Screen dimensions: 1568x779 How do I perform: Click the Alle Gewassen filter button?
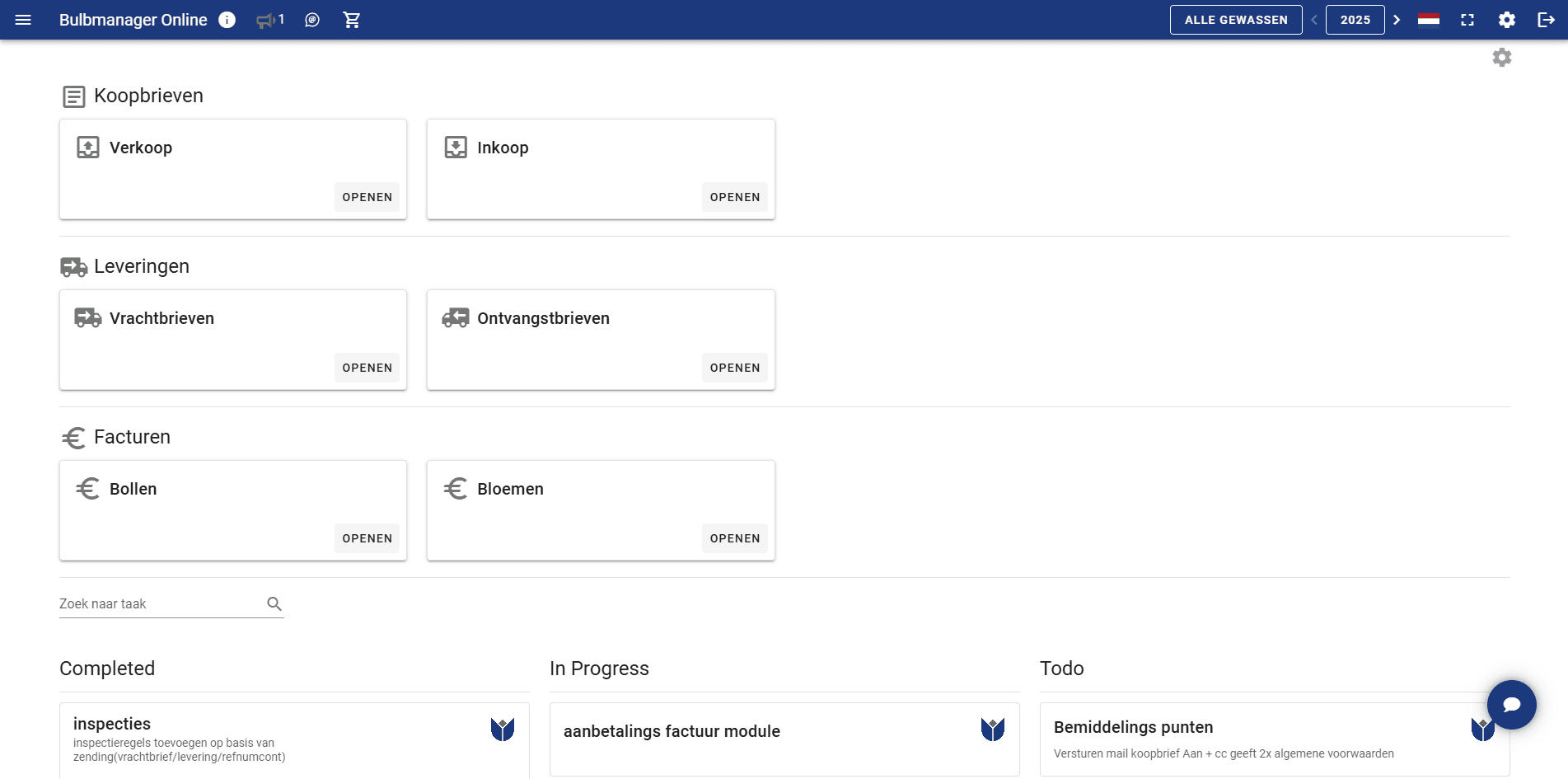(1235, 20)
